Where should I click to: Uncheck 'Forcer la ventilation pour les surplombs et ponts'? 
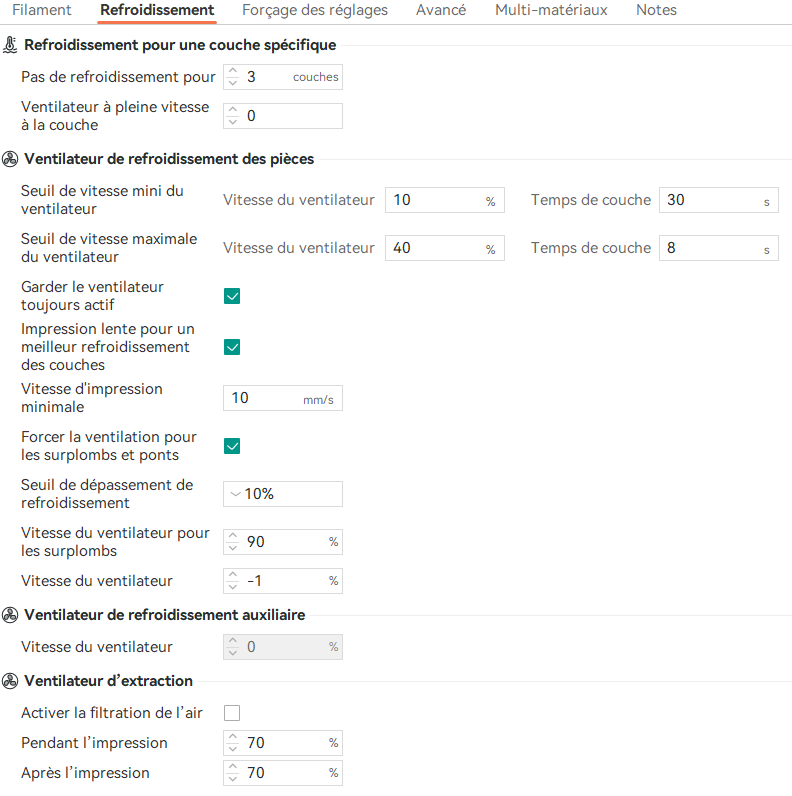pos(232,446)
